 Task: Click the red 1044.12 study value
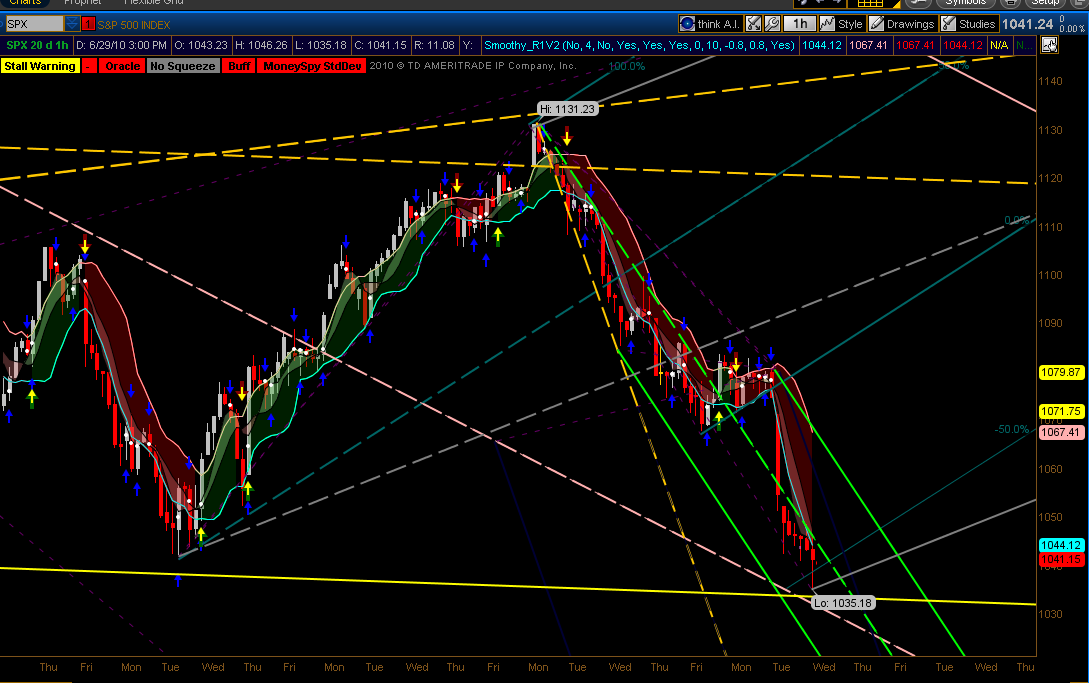click(963, 45)
